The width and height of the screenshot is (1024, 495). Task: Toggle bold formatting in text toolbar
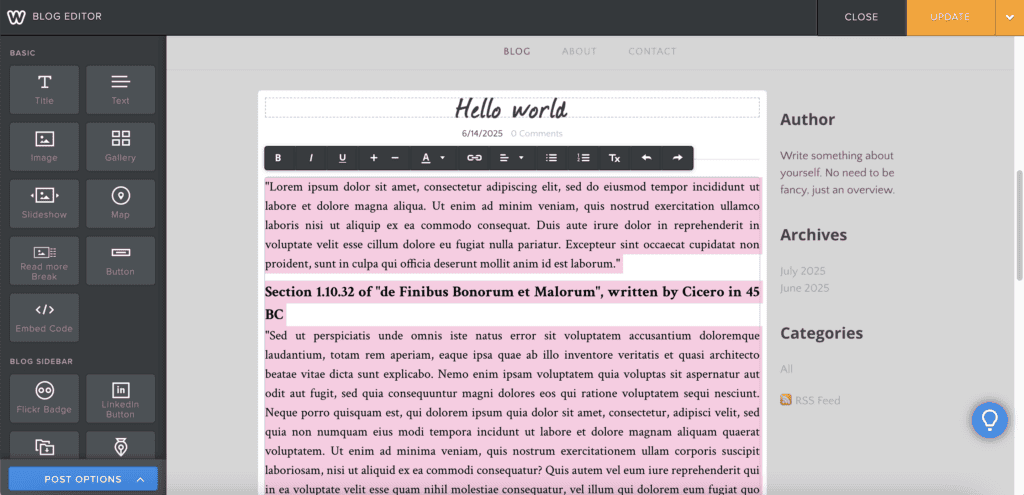click(x=278, y=158)
